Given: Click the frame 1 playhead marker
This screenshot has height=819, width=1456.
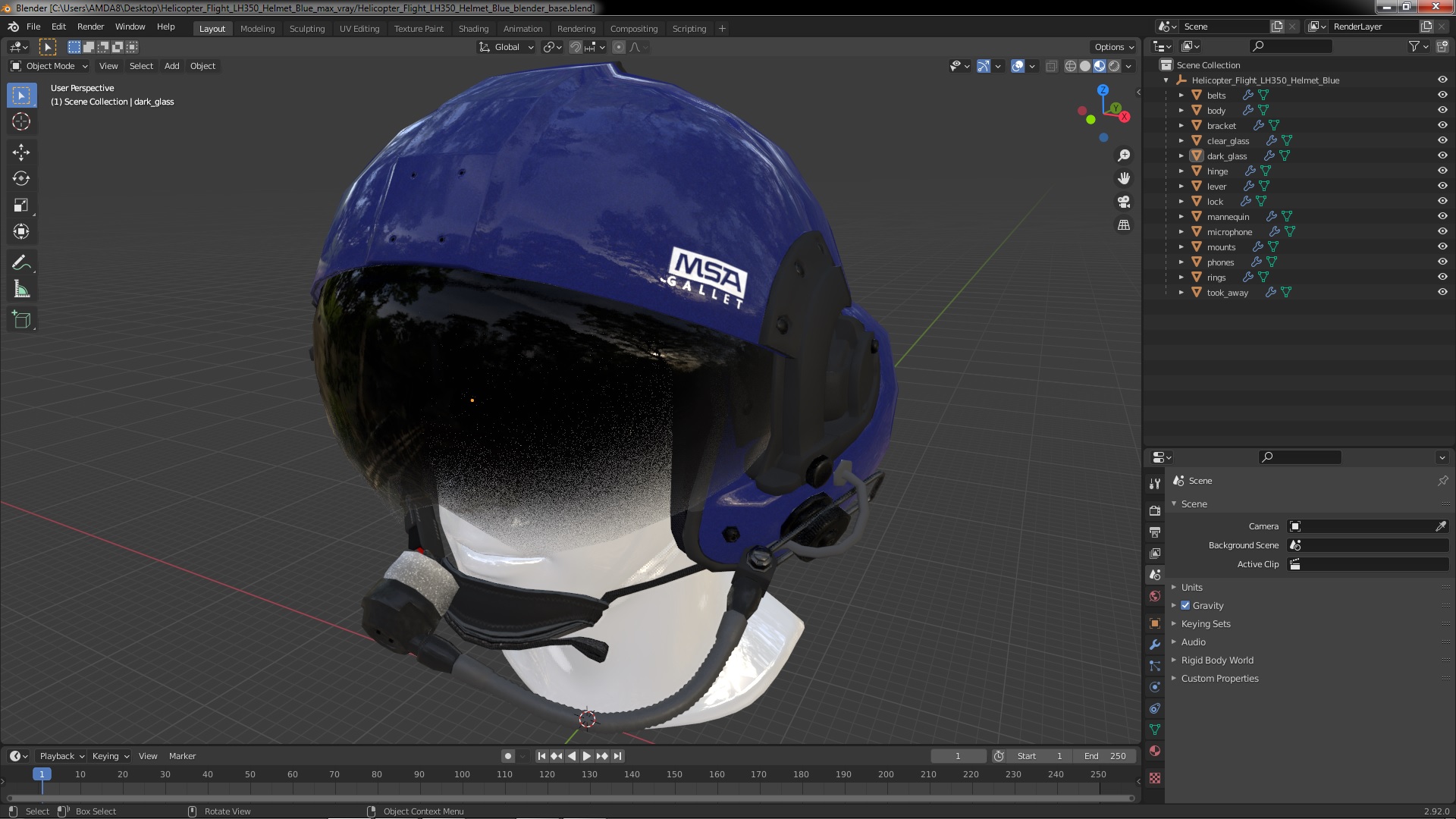Looking at the screenshot, I should click(x=42, y=774).
